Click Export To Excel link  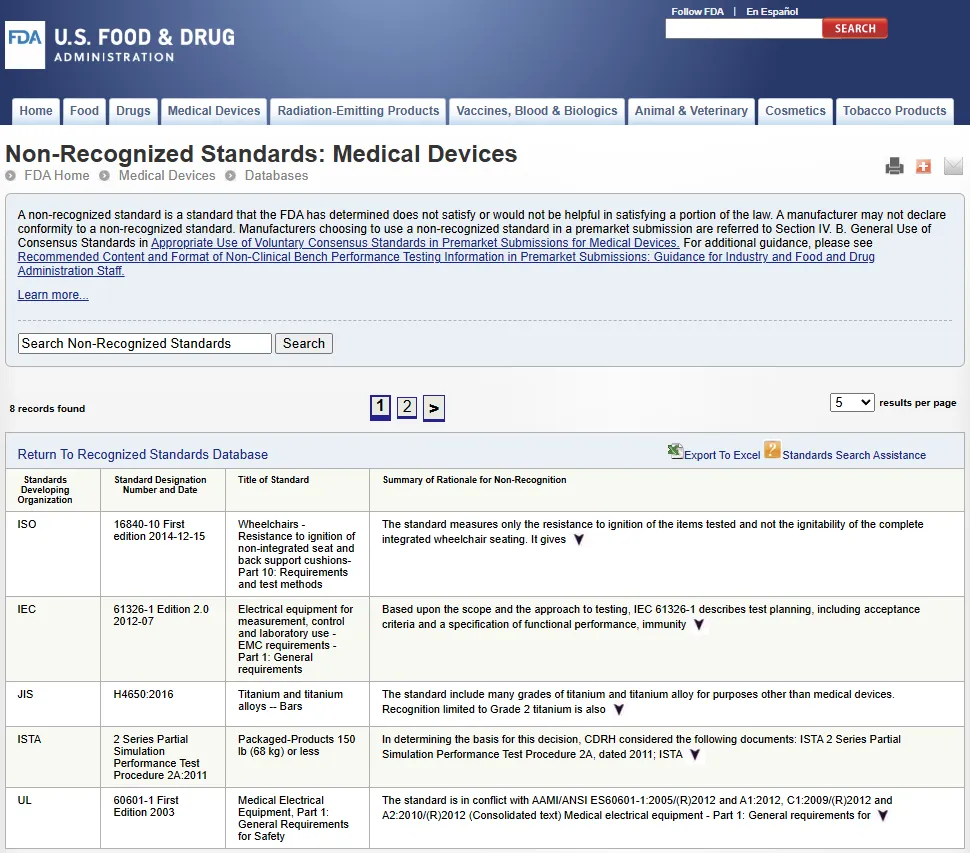722,455
